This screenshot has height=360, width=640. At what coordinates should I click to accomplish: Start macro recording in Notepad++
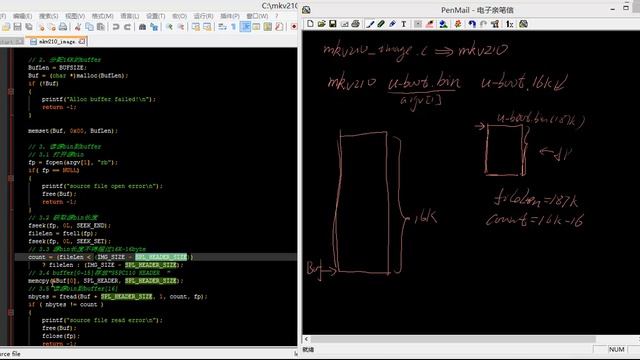pyautogui.click(x=294, y=27)
